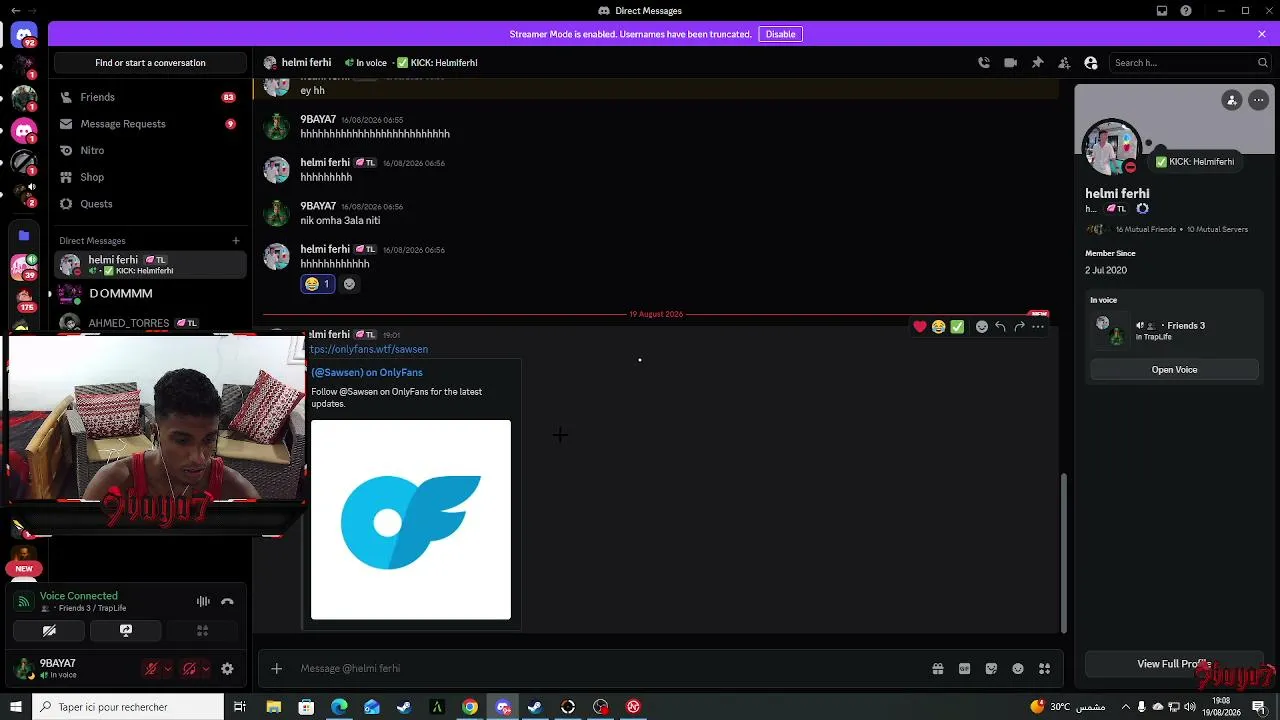The width and height of the screenshot is (1280, 720).
Task: Click the Taper ici pour rechercher search box
Action: point(128,707)
